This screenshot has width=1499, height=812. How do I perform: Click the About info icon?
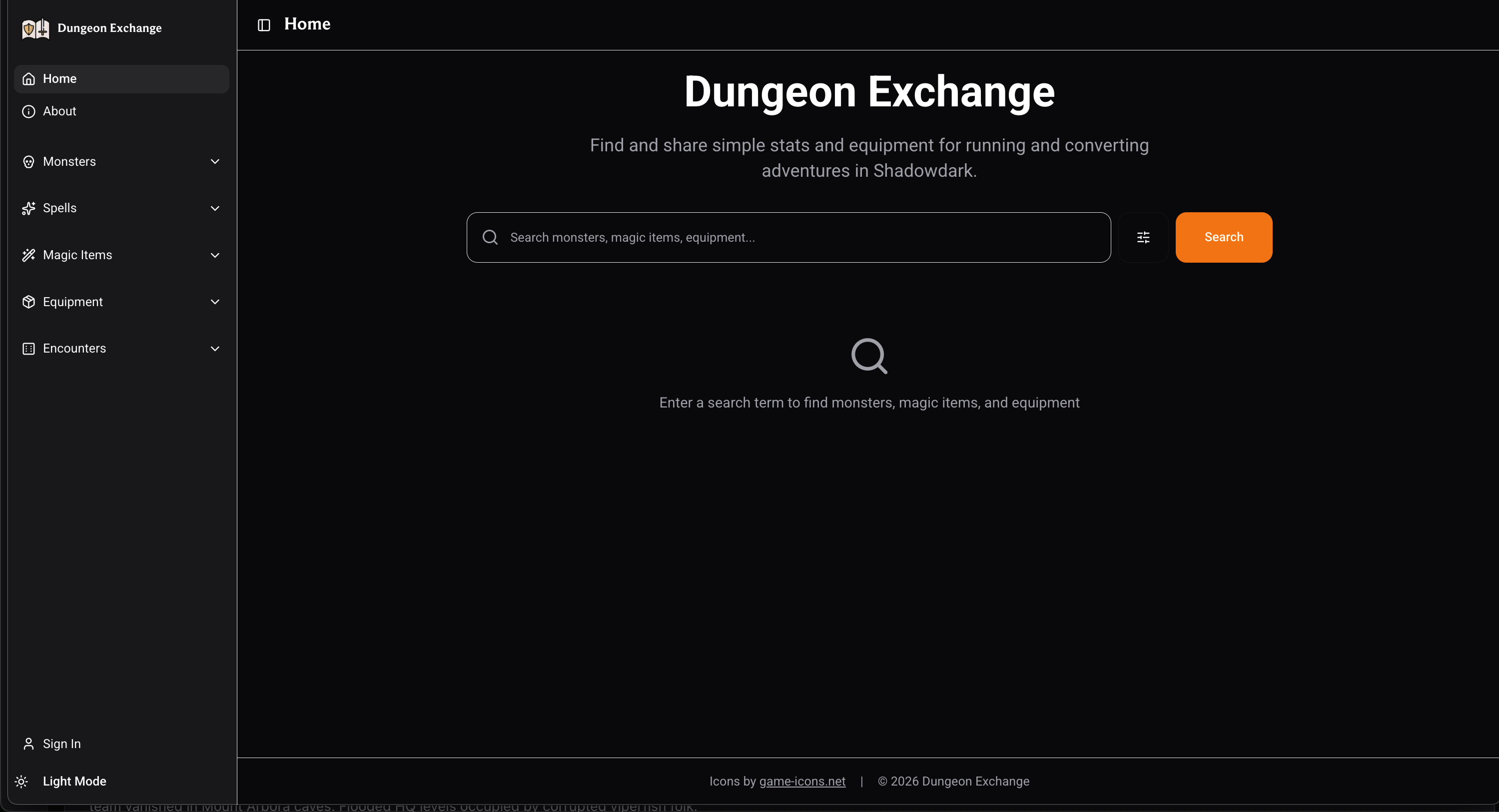pyautogui.click(x=28, y=111)
